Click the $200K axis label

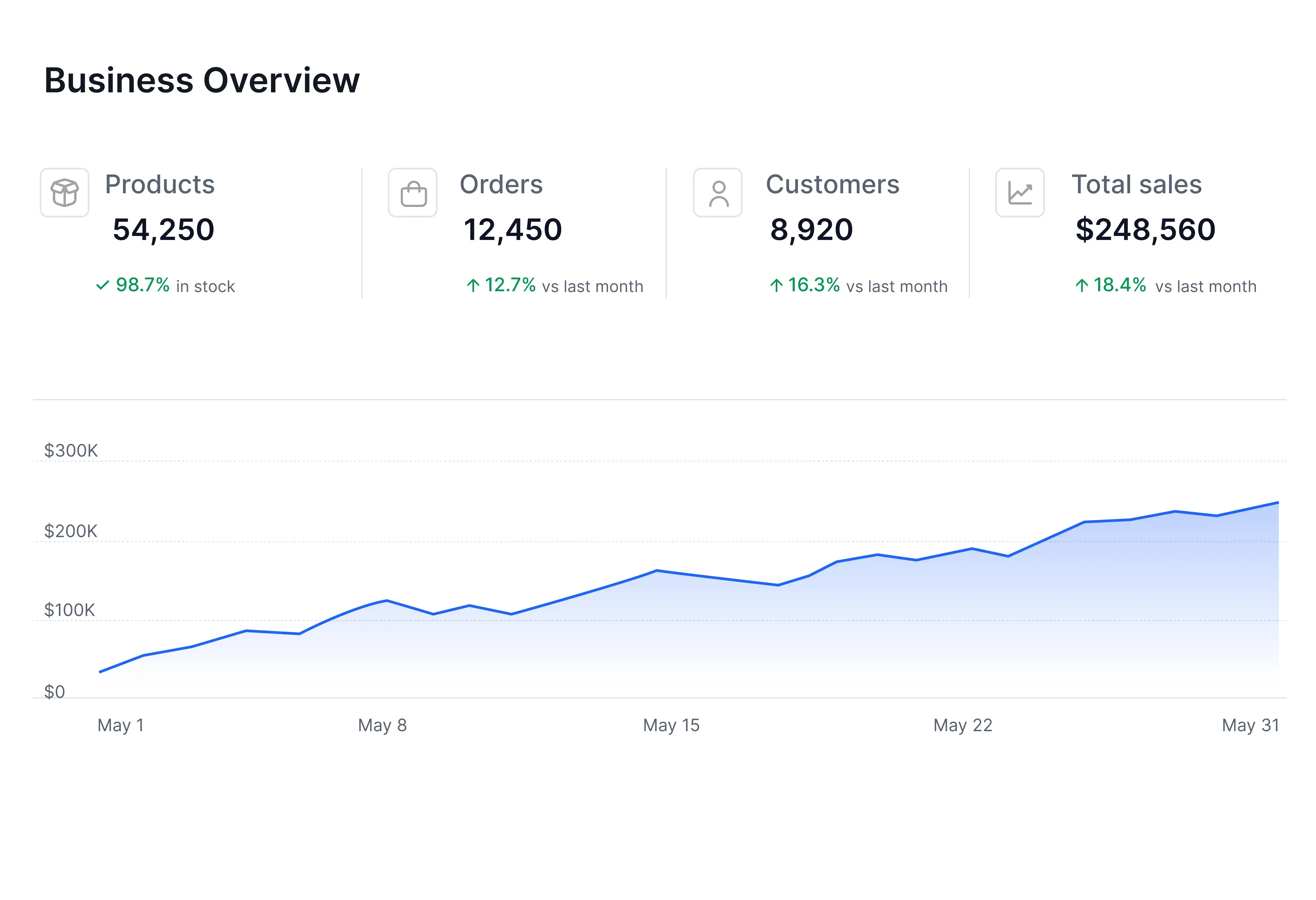coord(71,531)
